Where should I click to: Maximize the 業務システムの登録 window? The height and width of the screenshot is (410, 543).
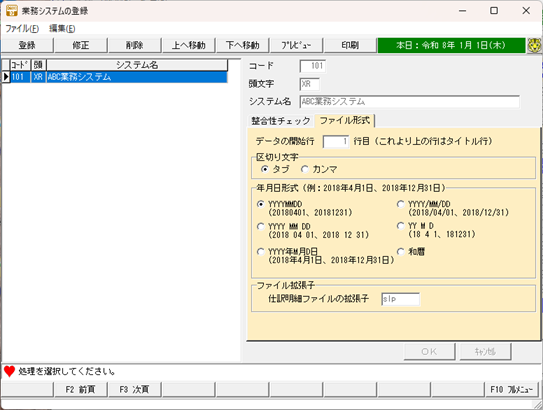point(494,11)
